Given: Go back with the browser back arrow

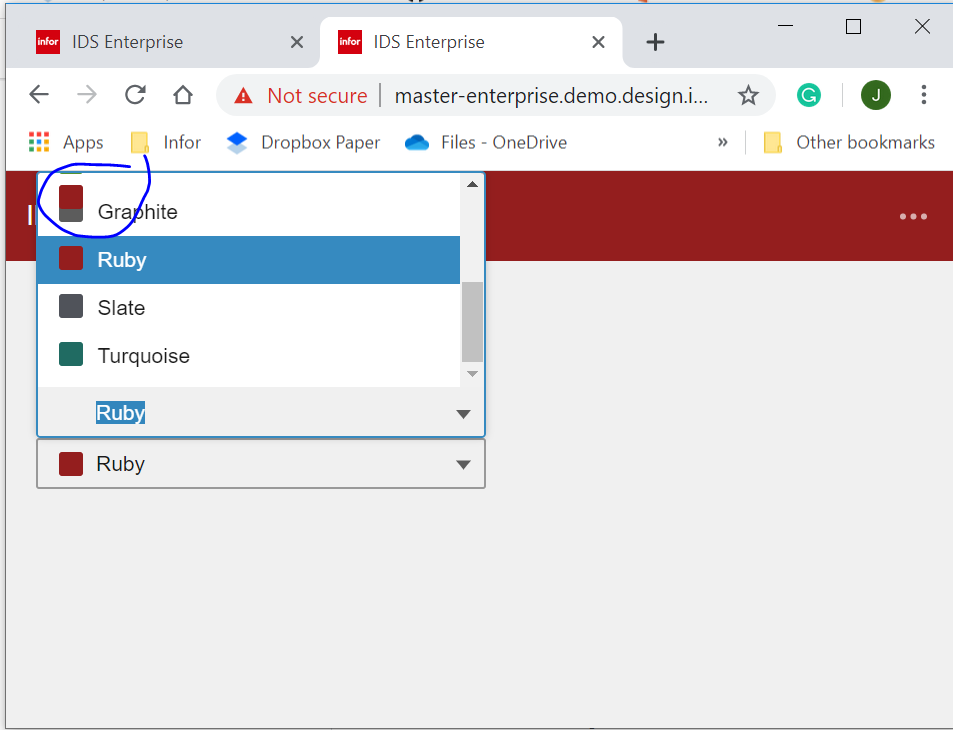Looking at the screenshot, I should tap(39, 95).
